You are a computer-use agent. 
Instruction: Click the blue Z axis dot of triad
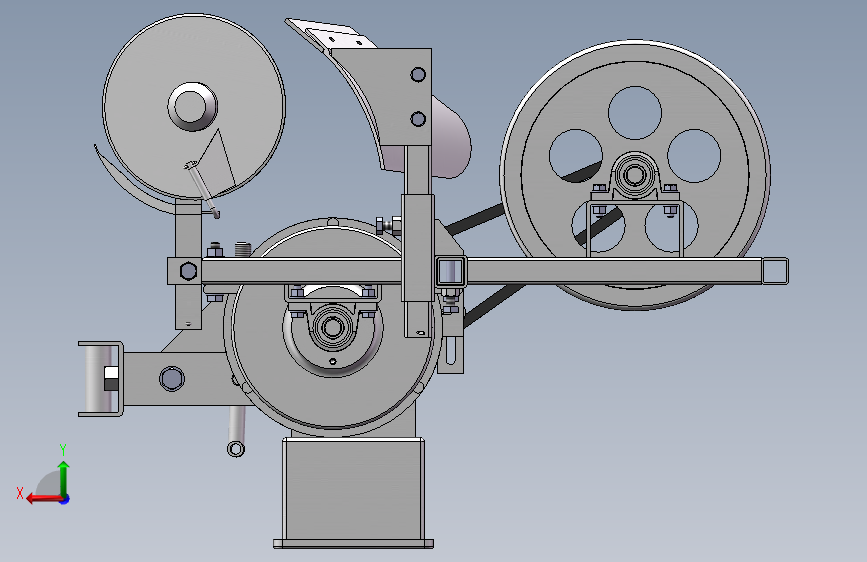tap(65, 499)
